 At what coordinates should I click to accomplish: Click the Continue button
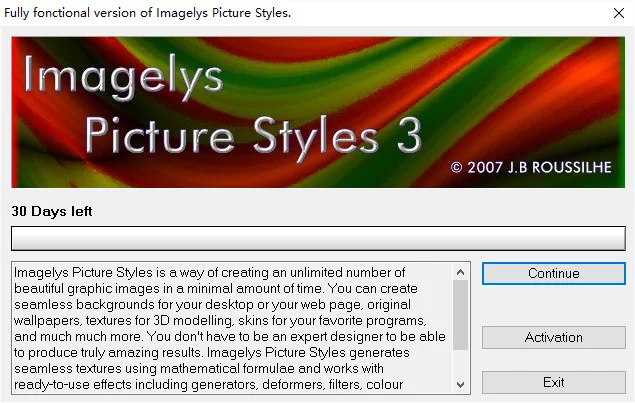(x=553, y=273)
